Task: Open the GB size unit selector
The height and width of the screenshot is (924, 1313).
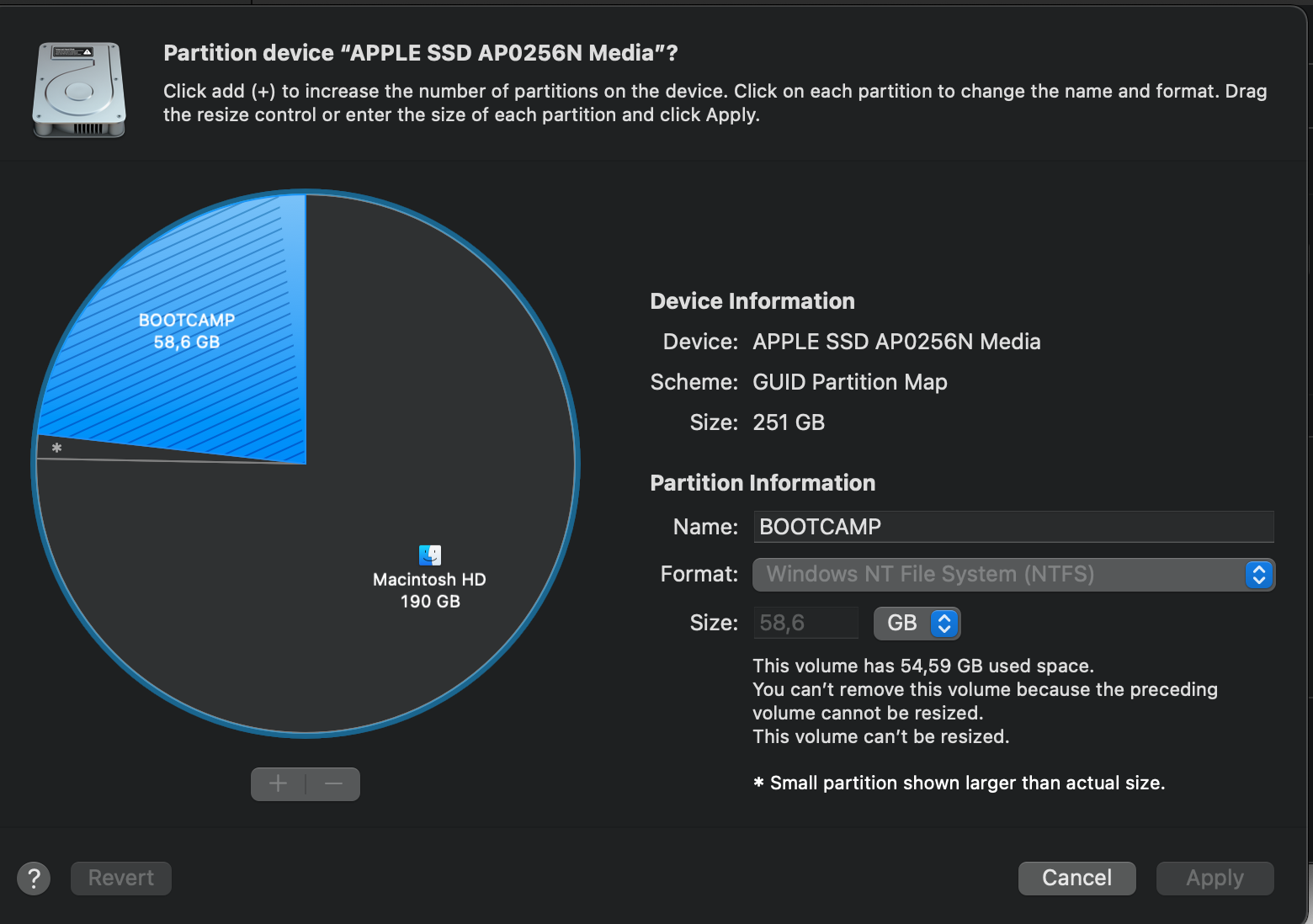Action: click(x=917, y=623)
